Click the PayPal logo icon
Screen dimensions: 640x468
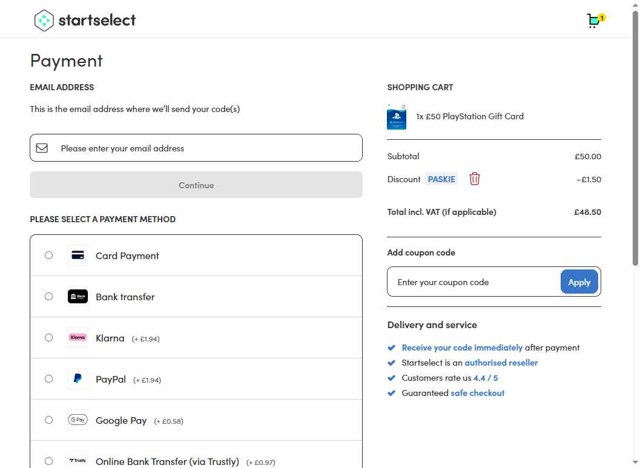click(x=78, y=379)
